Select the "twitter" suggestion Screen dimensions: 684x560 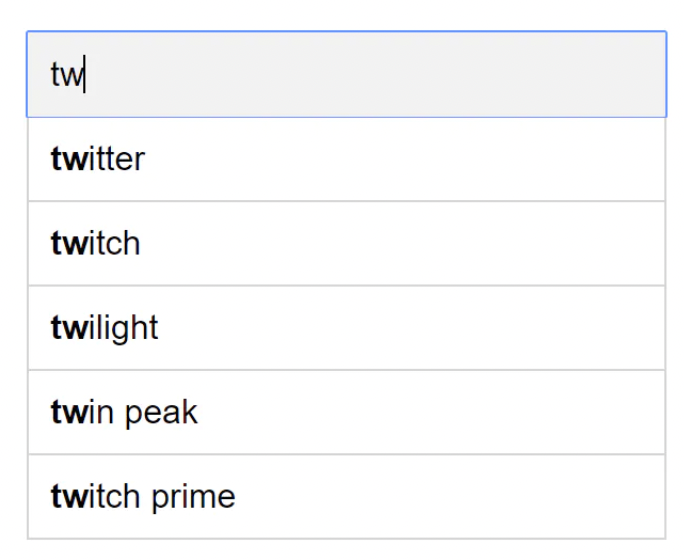[x=98, y=159]
